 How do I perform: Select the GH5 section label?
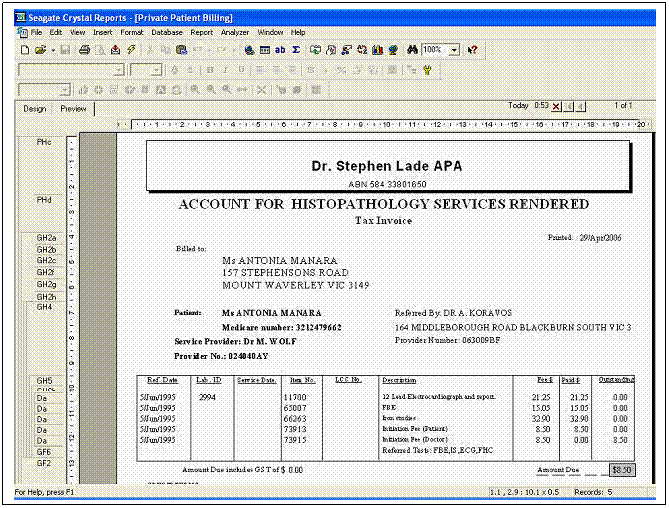click(44, 380)
